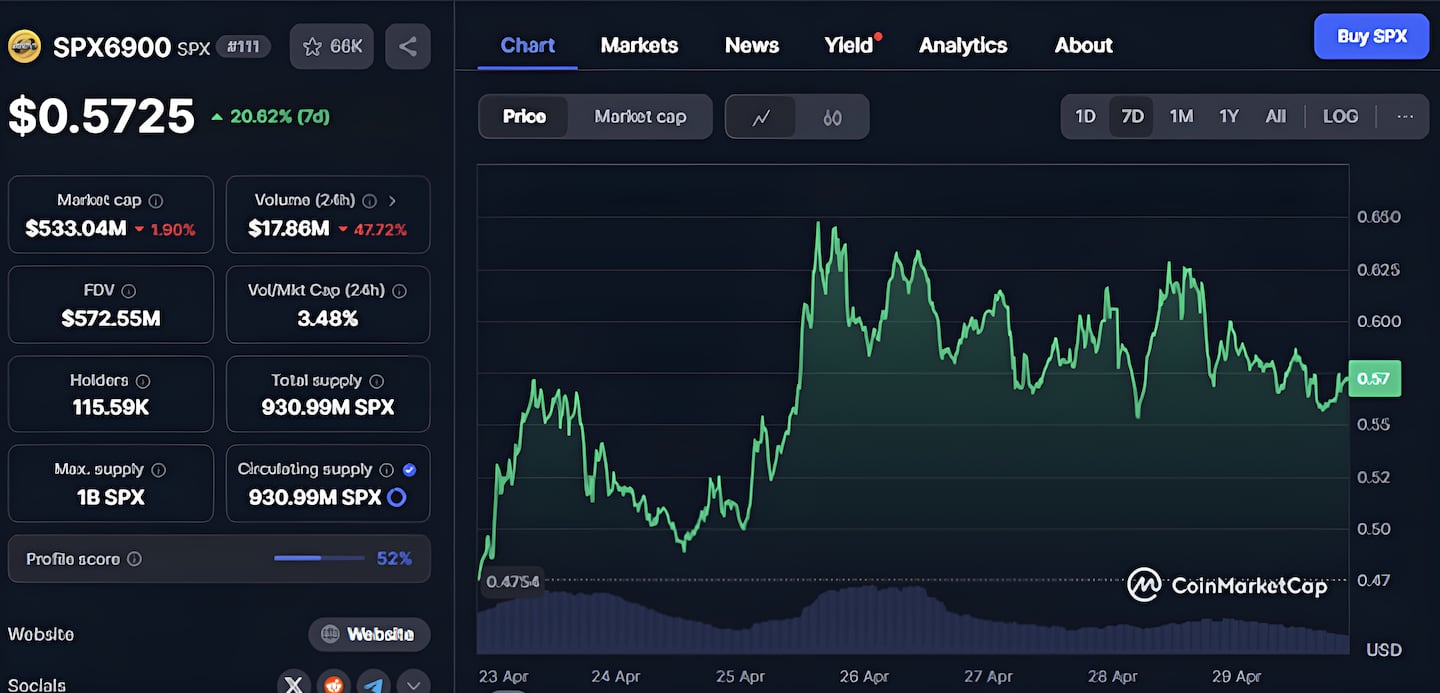This screenshot has height=693, width=1440.
Task: Open the Yield tab
Action: pyautogui.click(x=849, y=45)
